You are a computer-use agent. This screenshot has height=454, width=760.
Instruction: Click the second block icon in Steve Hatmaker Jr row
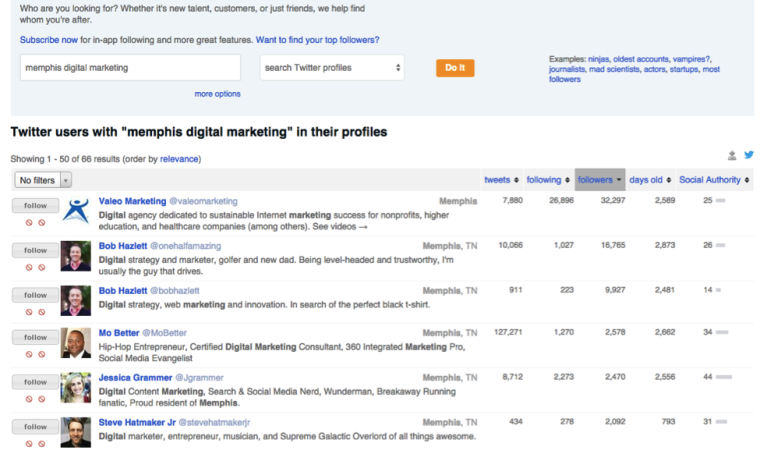pyautogui.click(x=42, y=443)
